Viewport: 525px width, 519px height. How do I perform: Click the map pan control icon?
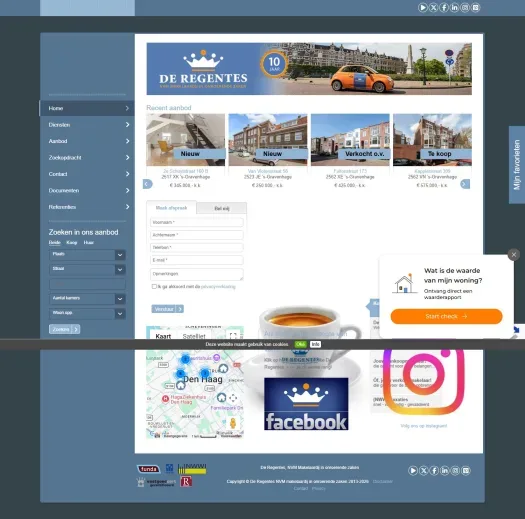(233, 398)
